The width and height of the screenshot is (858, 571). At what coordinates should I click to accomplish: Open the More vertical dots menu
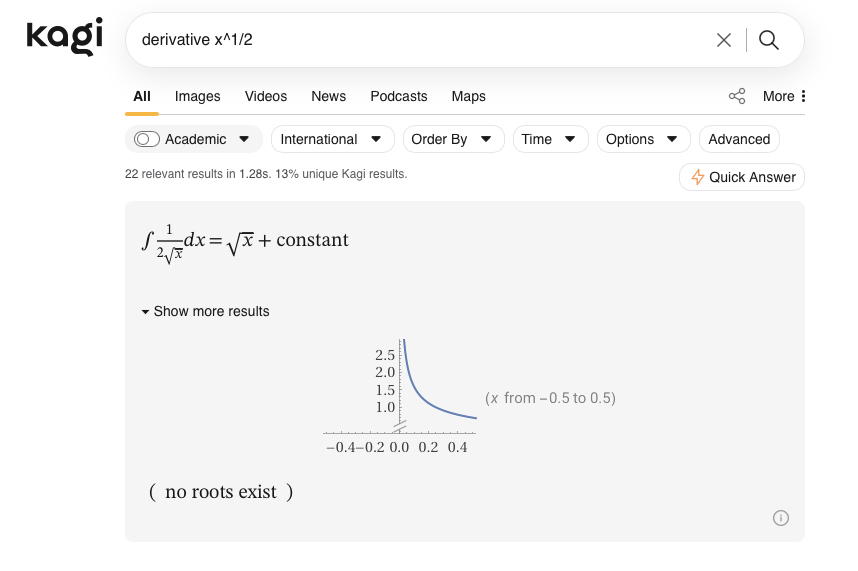784,96
